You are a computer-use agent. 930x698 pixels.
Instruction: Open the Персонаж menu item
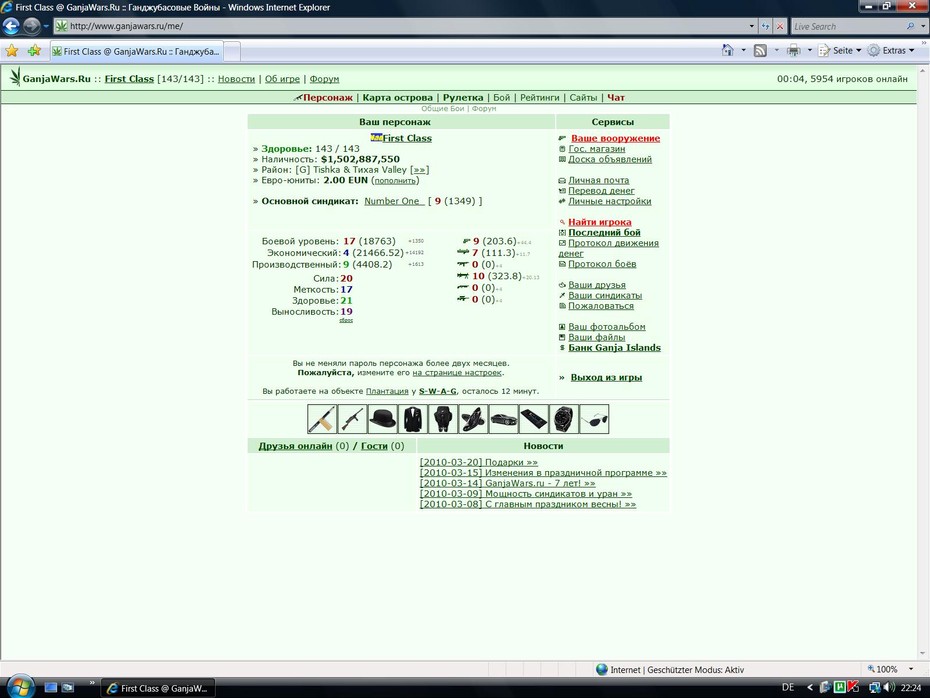point(327,97)
